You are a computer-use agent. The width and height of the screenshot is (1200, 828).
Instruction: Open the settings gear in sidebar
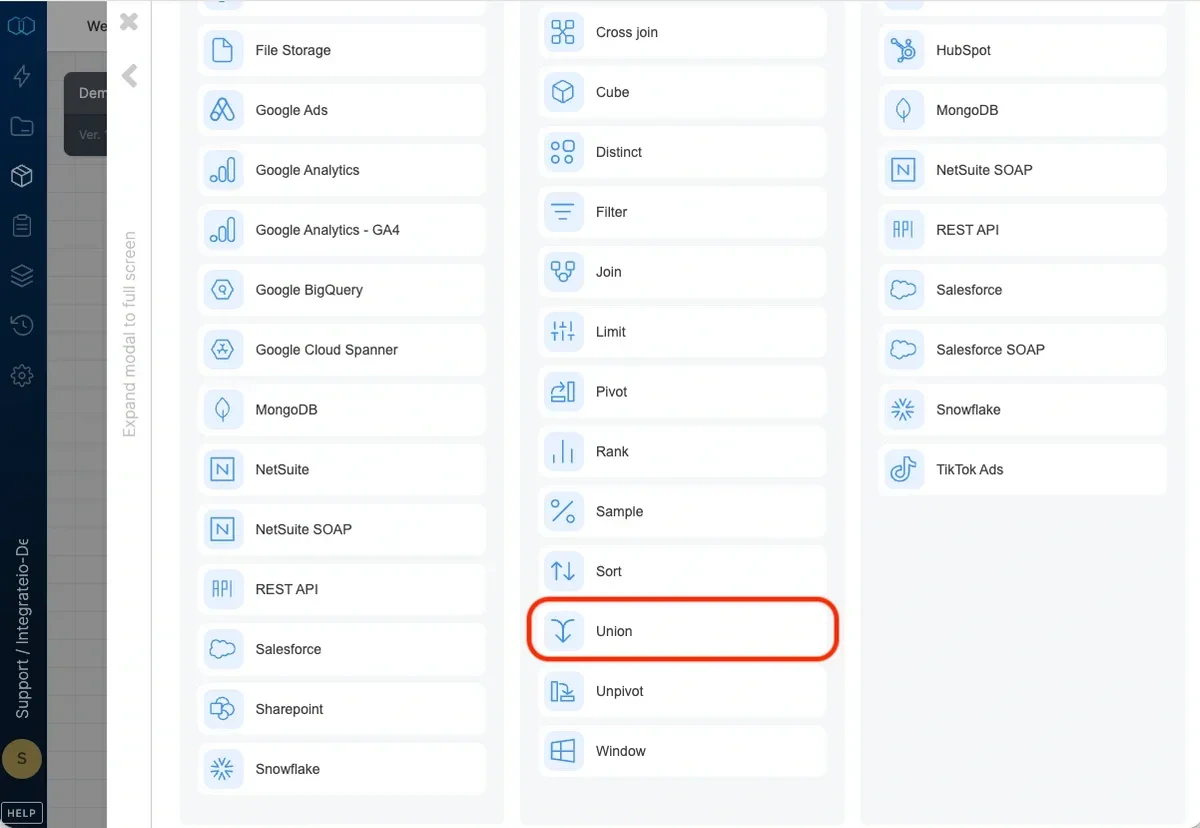pos(22,376)
